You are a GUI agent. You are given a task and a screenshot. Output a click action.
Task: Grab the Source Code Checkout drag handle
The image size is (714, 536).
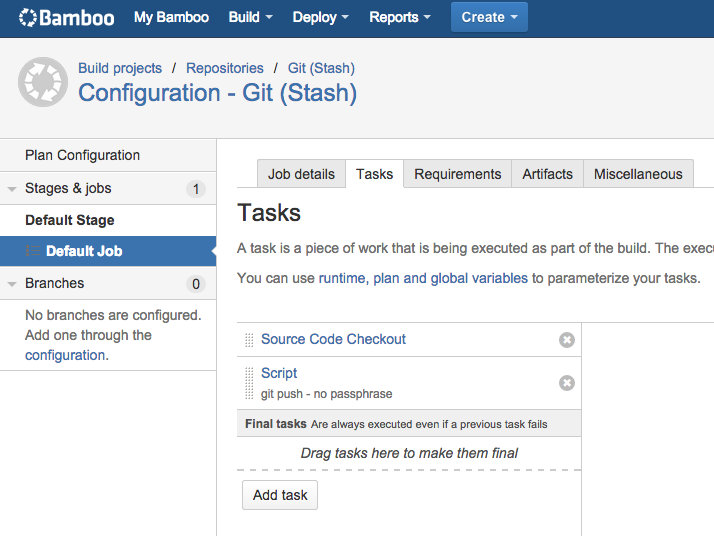click(x=249, y=340)
